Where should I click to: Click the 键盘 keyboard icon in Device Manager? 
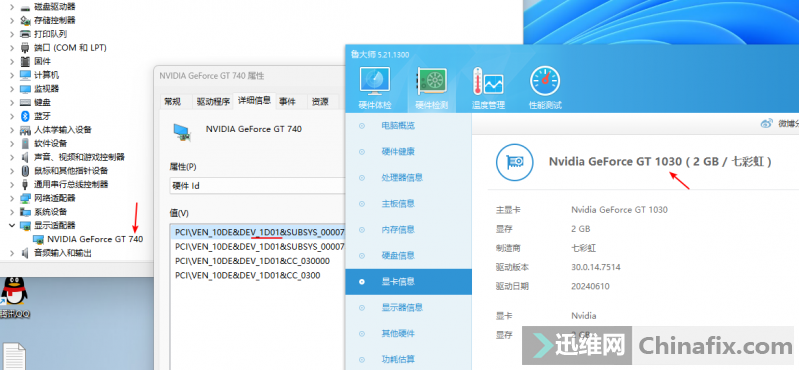pyautogui.click(x=25, y=102)
